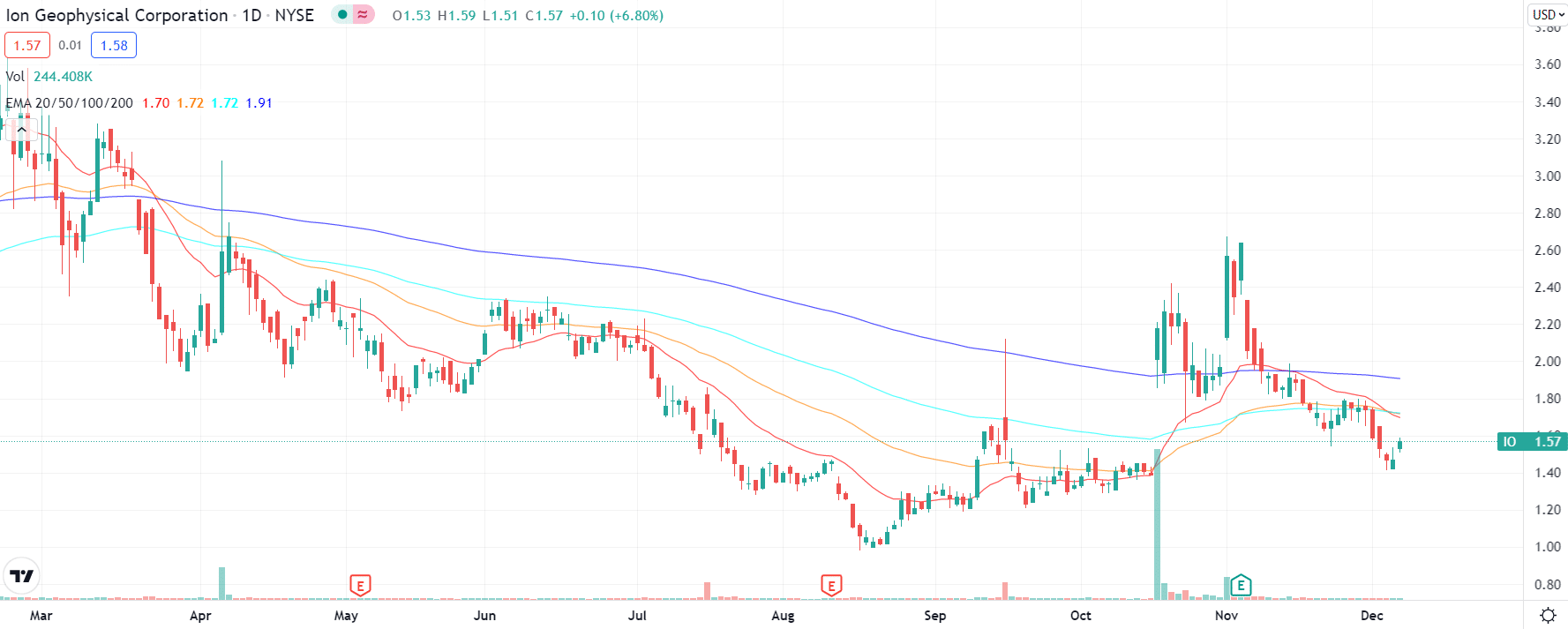Click the low price L1.51
The height and width of the screenshot is (629, 1568).
coord(499,16)
